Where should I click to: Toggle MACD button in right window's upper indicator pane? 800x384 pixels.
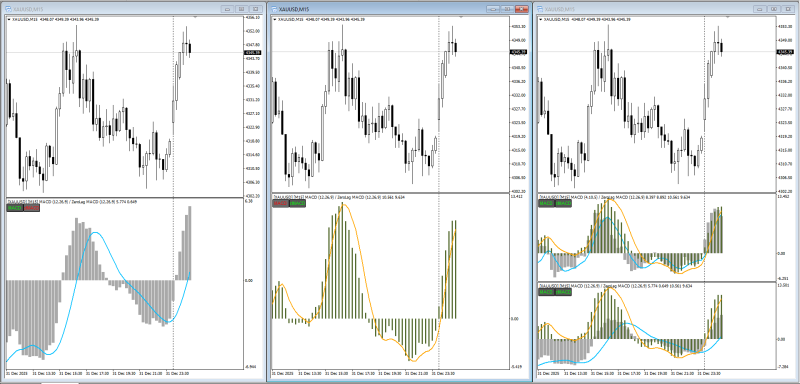click(x=546, y=203)
